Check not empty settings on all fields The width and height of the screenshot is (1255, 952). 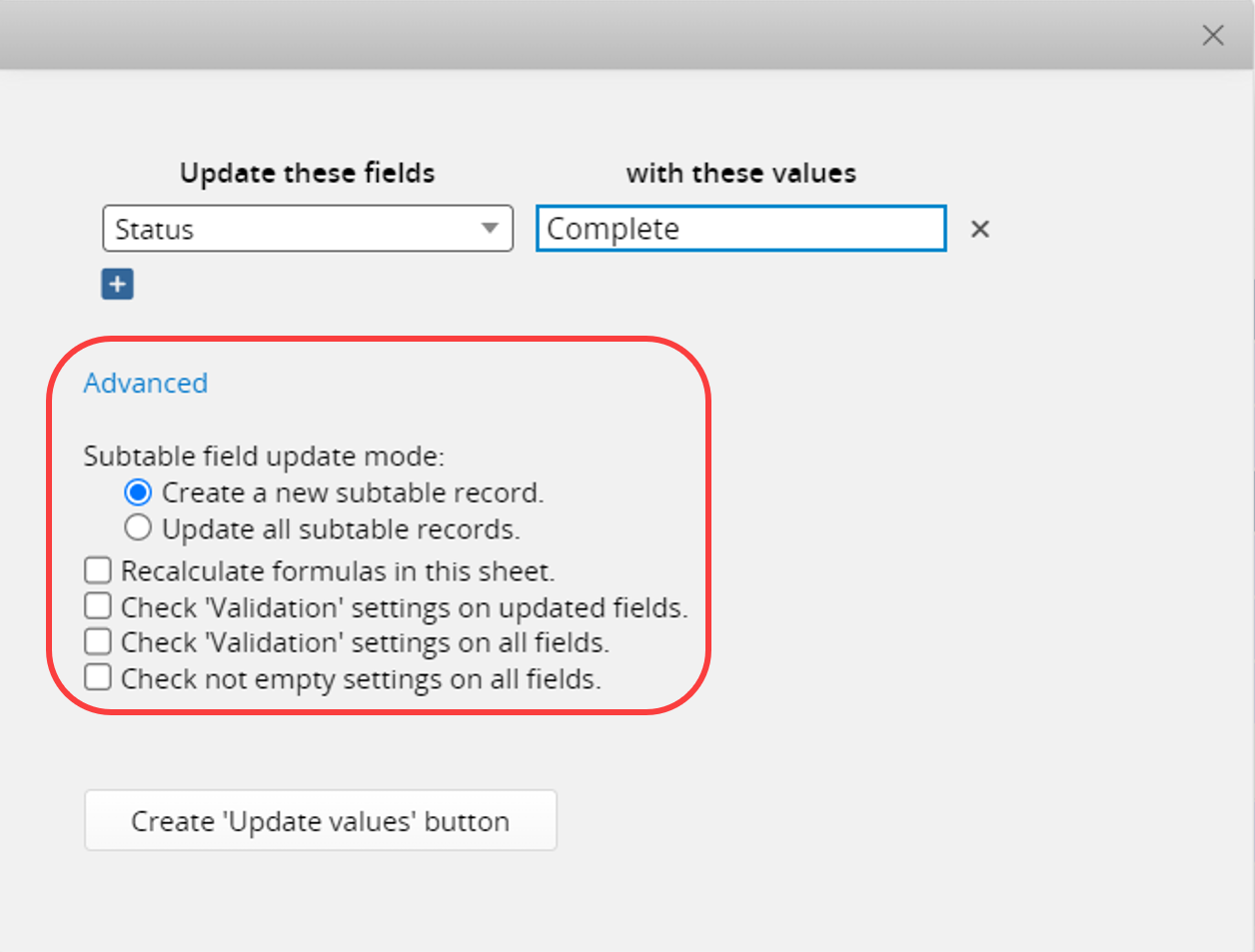point(97,677)
